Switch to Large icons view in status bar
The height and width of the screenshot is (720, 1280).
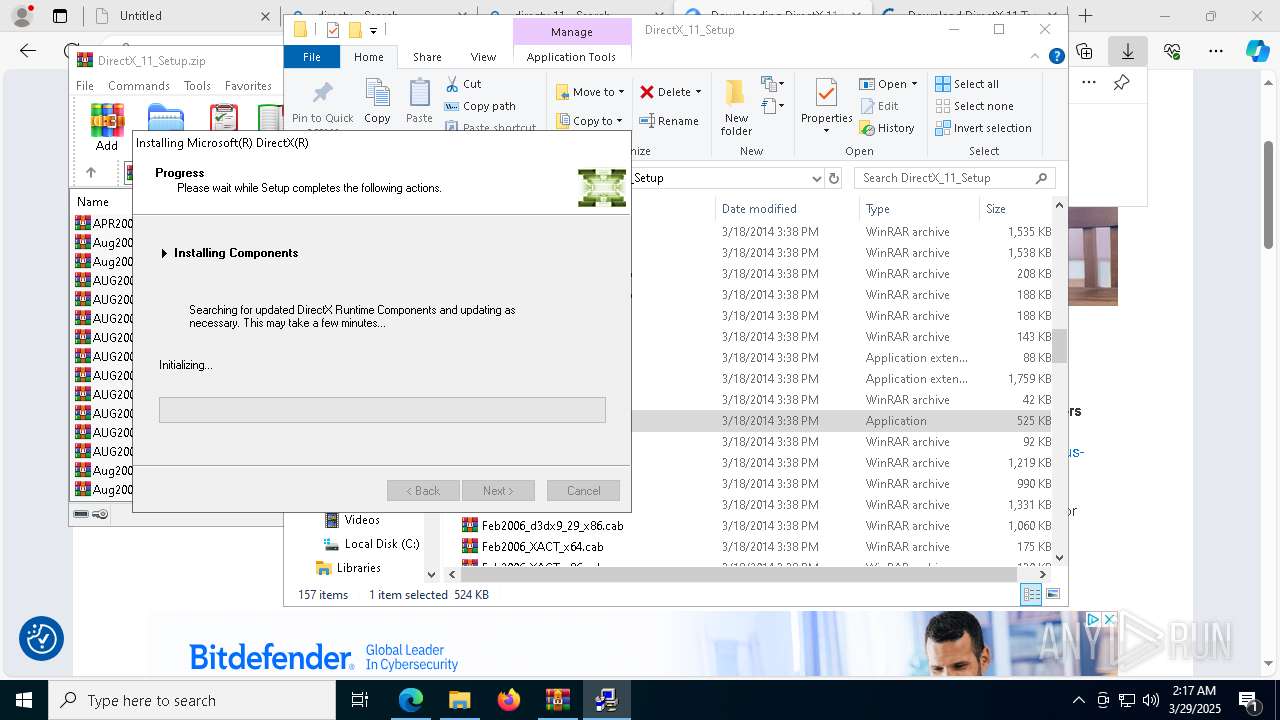point(1052,594)
